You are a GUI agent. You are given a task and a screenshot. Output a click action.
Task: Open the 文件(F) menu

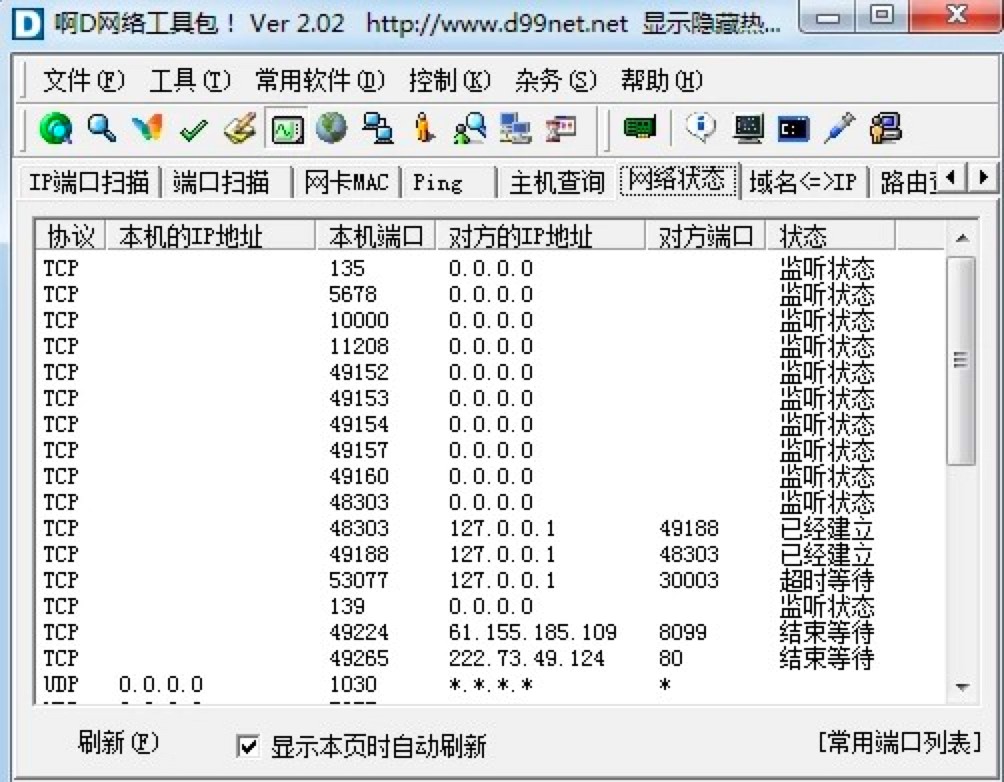(x=83, y=81)
